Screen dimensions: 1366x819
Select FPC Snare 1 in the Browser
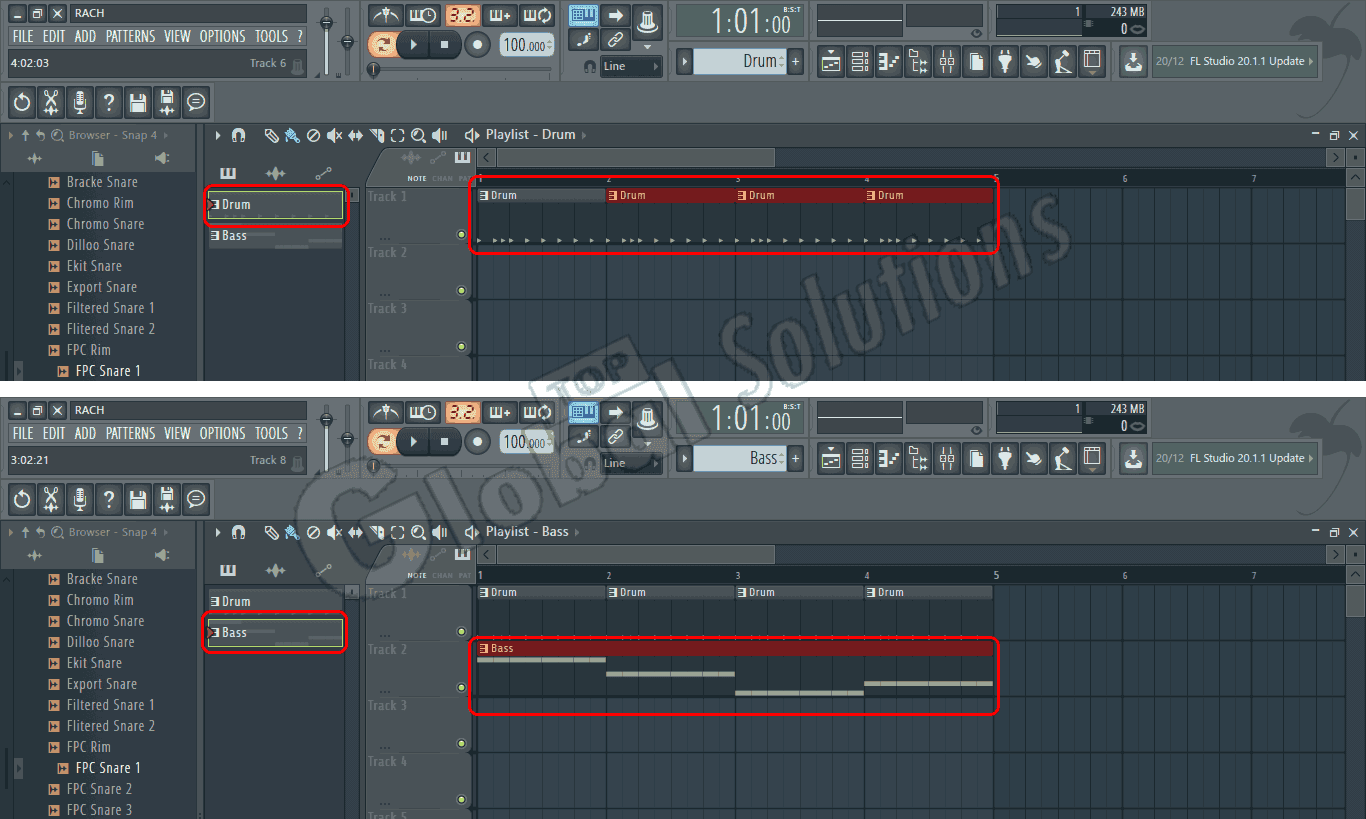(103, 370)
